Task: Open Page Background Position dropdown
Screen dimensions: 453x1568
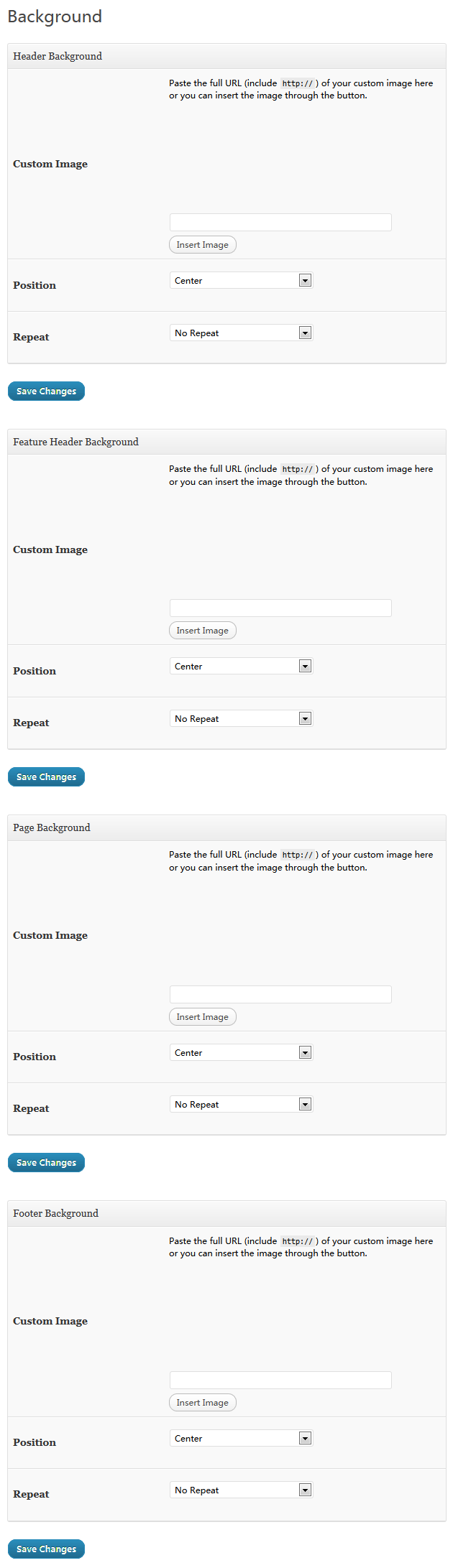Action: (241, 1053)
